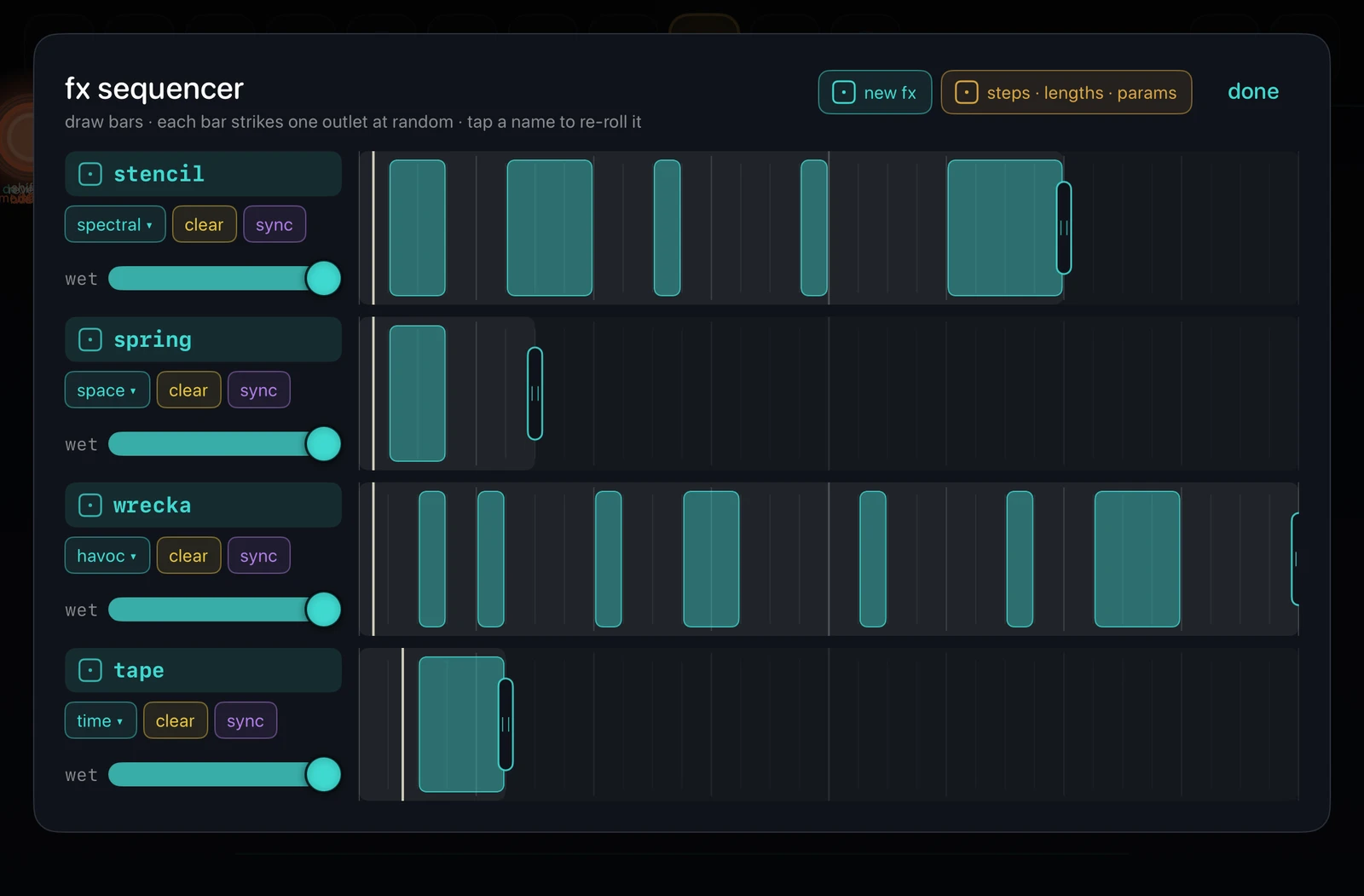Re-roll the wrecka effect name

[203, 505]
